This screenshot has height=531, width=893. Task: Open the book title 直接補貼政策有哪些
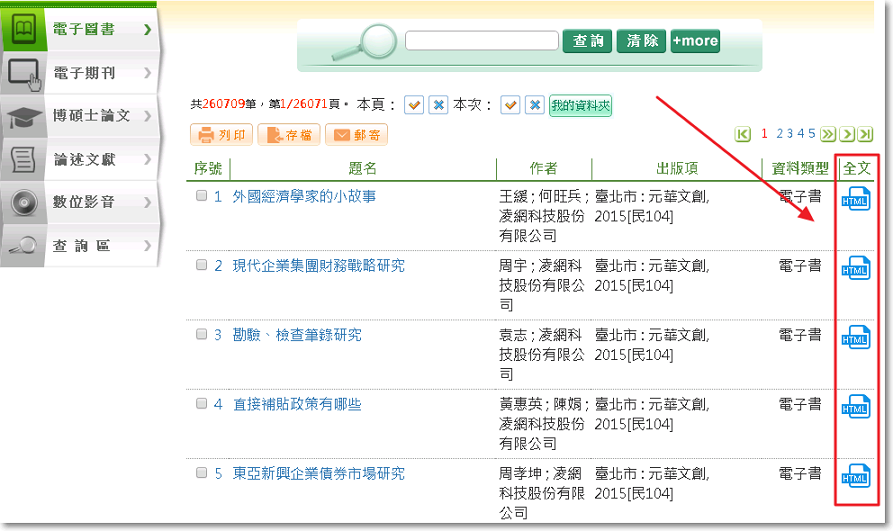tap(297, 405)
